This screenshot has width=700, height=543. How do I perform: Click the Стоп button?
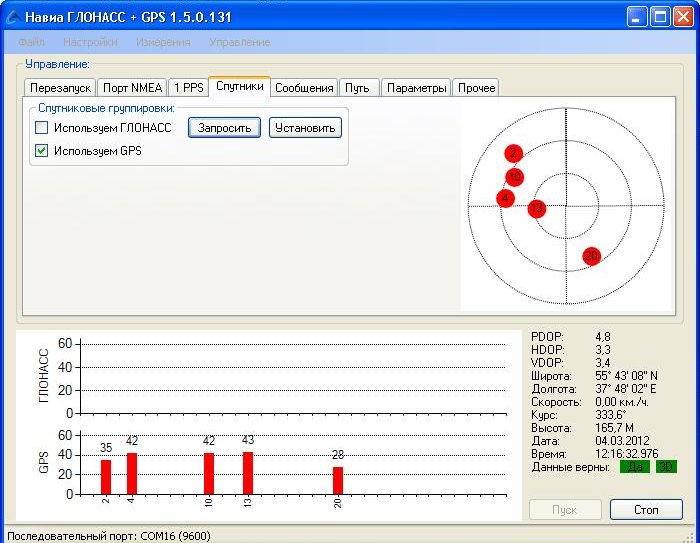(x=646, y=510)
